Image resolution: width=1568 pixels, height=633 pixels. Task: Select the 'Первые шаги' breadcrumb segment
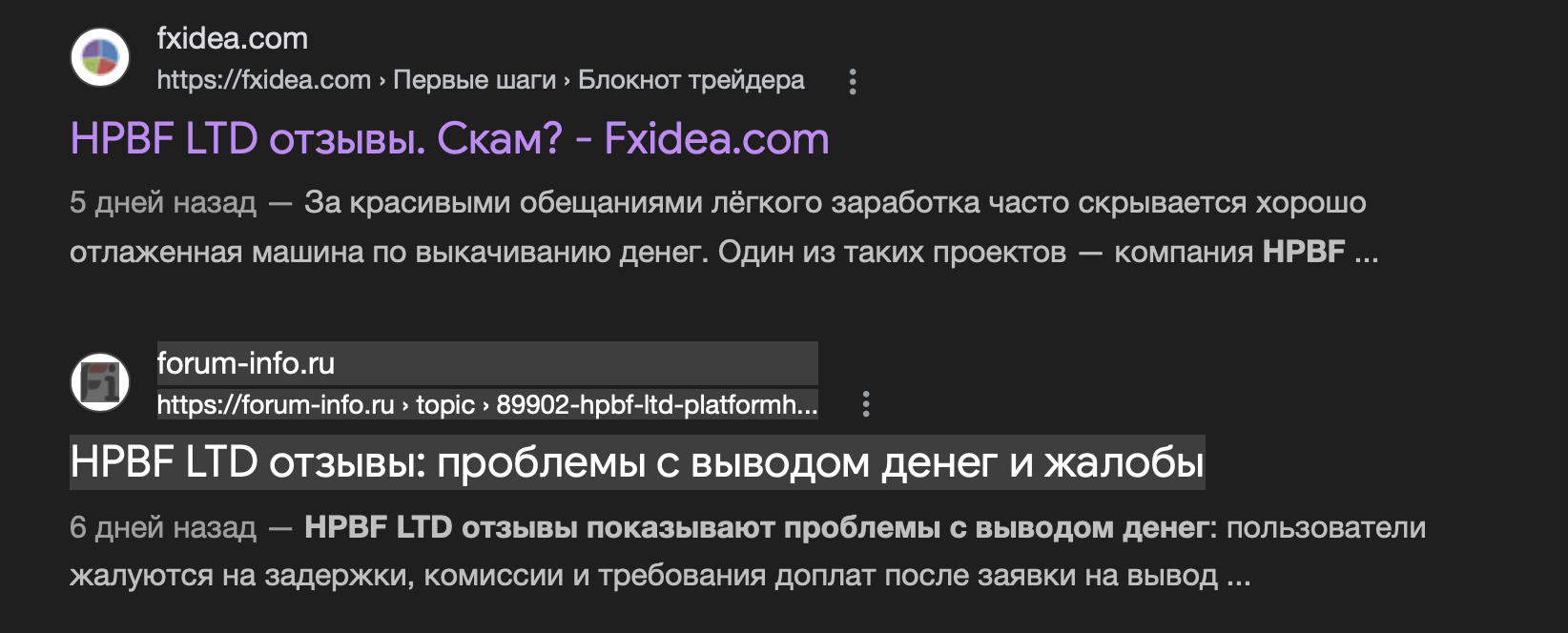474,80
